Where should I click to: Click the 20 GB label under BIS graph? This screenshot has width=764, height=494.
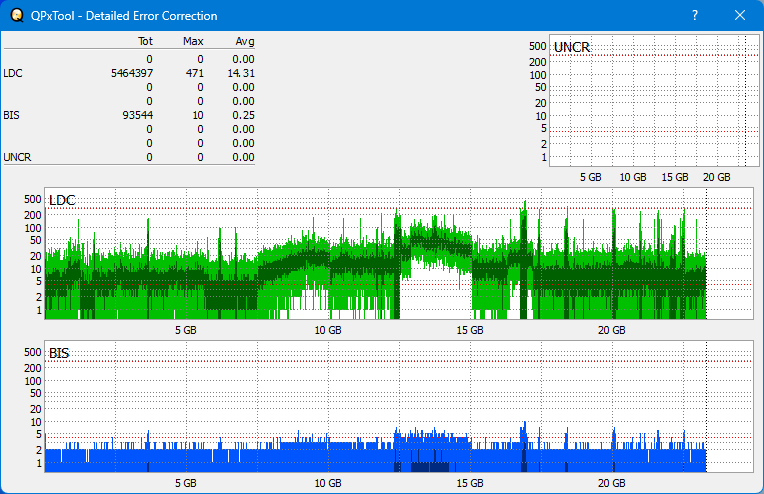[x=611, y=483]
